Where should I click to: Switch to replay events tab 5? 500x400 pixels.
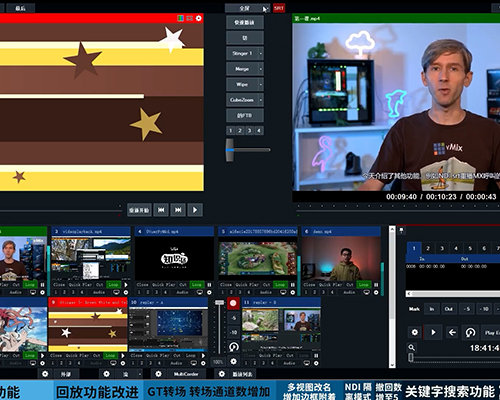click(470, 248)
